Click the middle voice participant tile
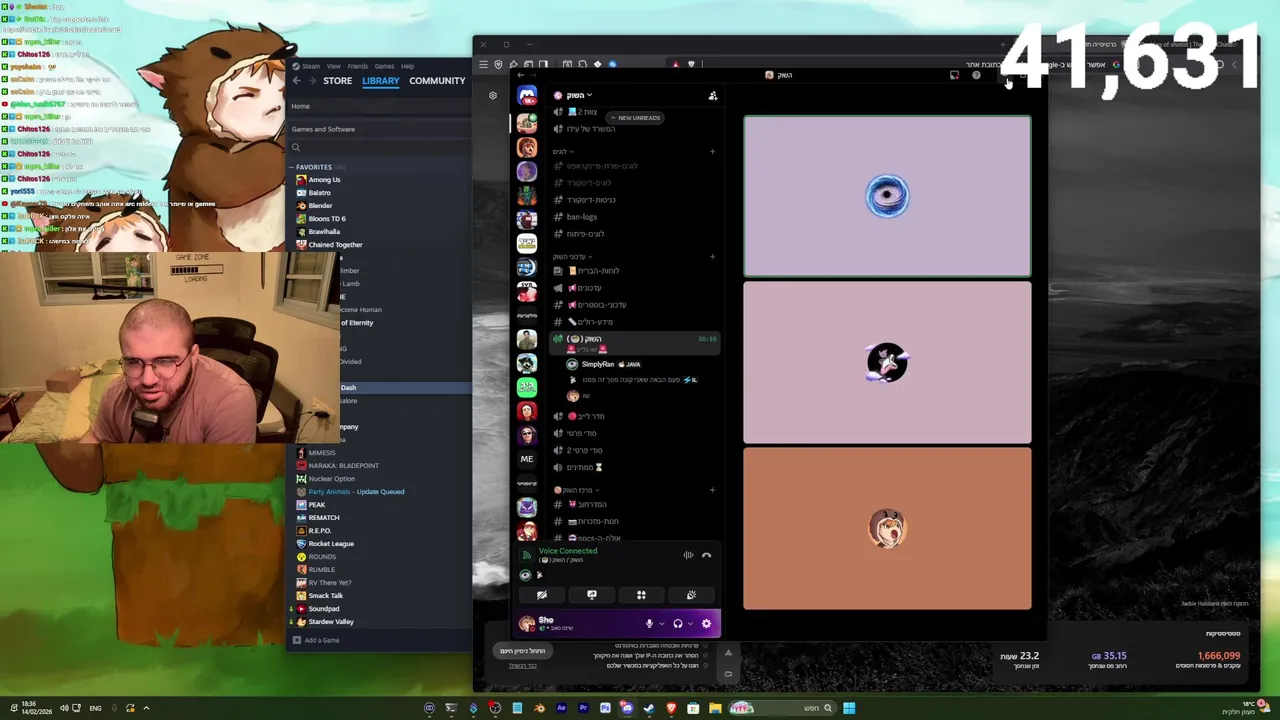This screenshot has height=720, width=1280. 887,362
